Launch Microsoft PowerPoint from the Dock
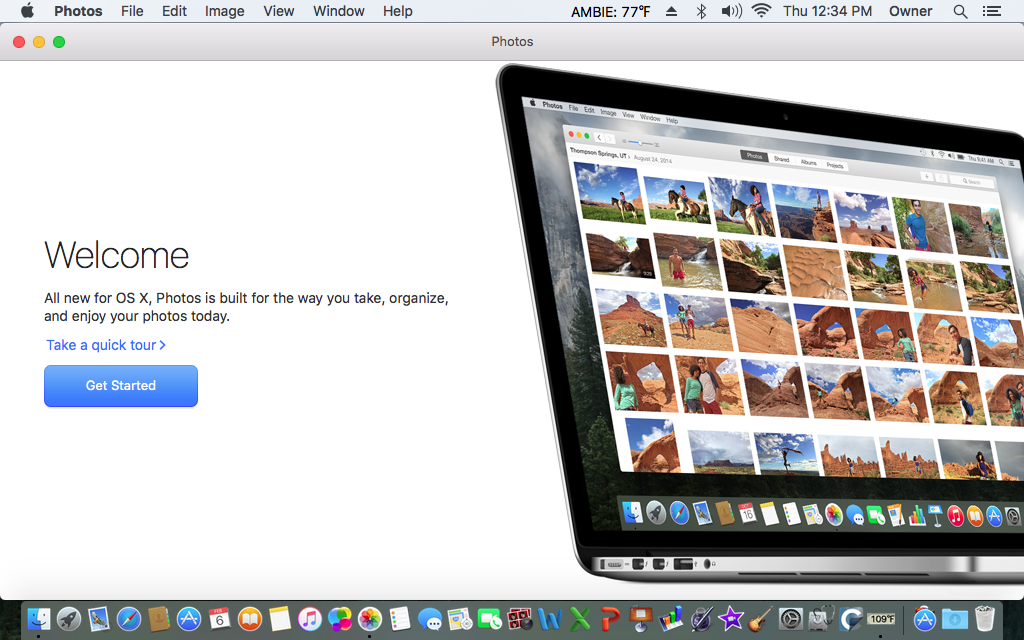 tap(610, 618)
